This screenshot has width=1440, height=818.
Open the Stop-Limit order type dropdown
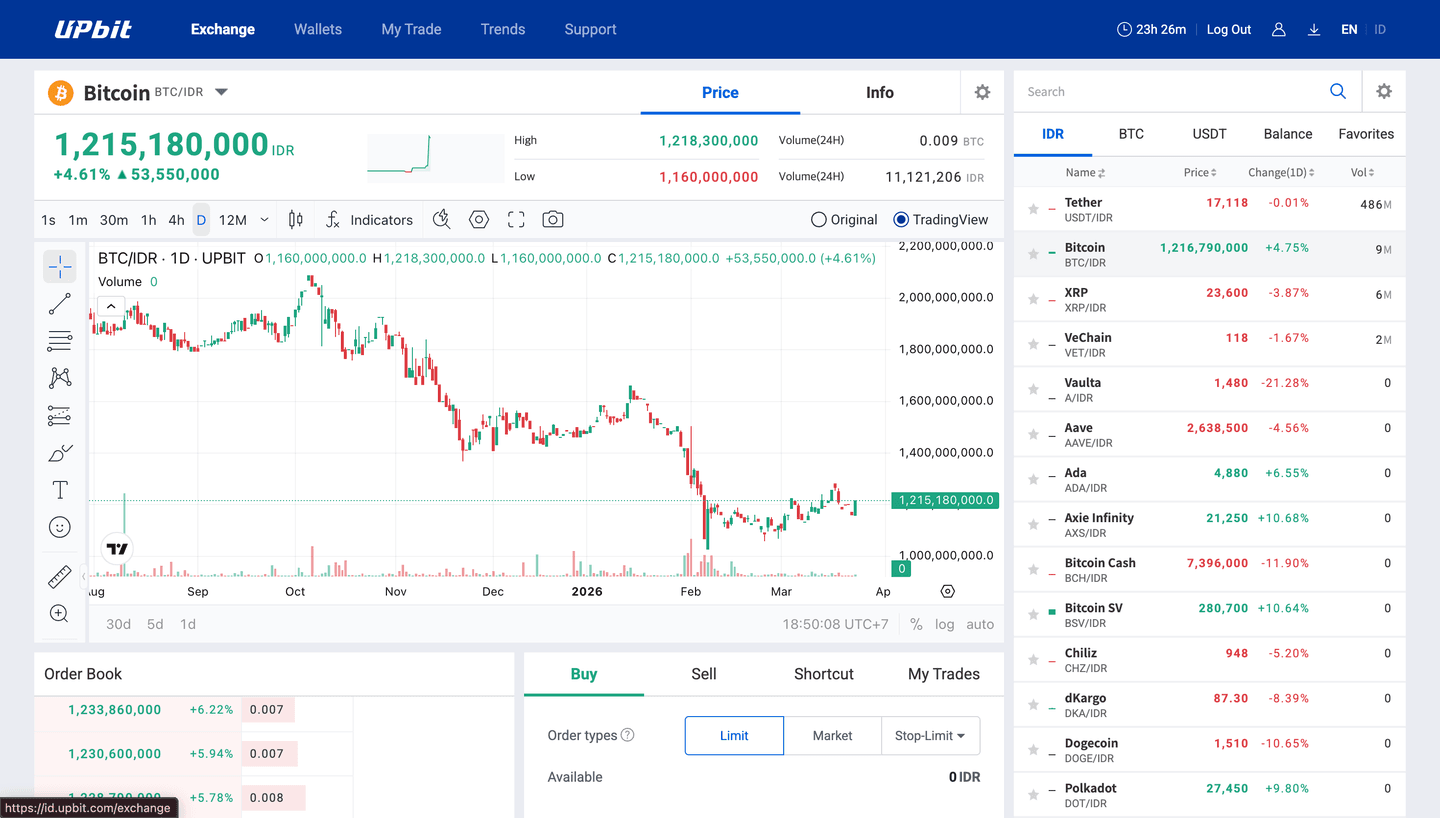pos(930,736)
